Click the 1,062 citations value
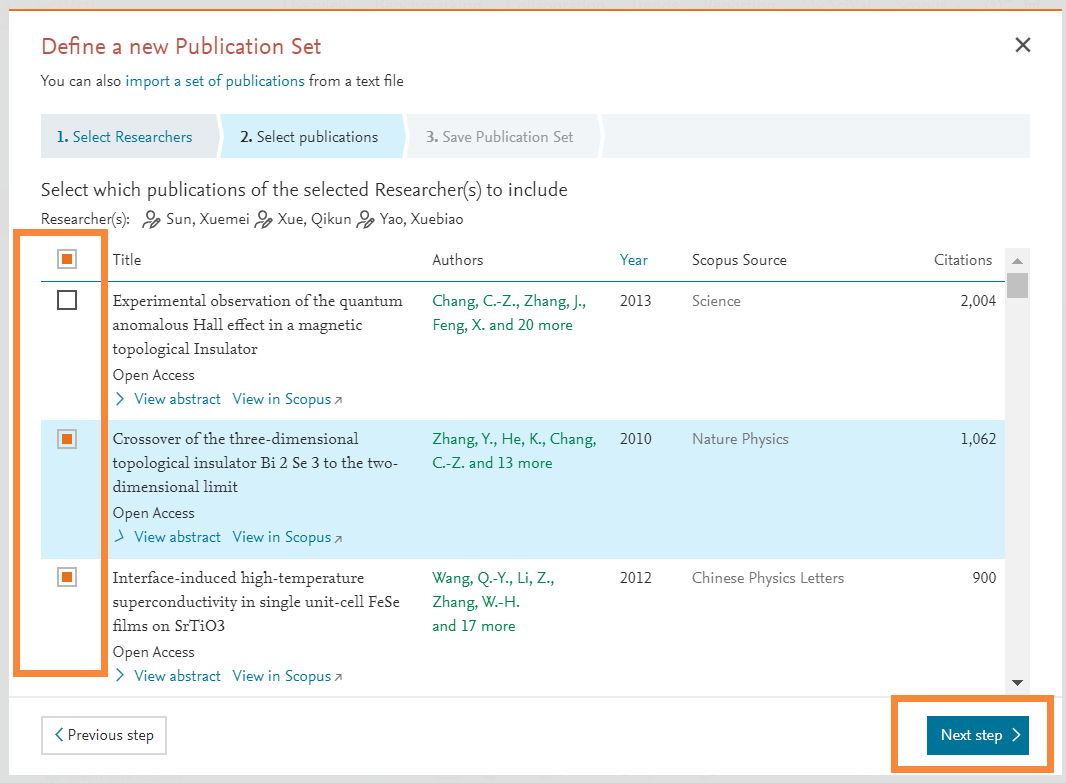 tap(978, 439)
